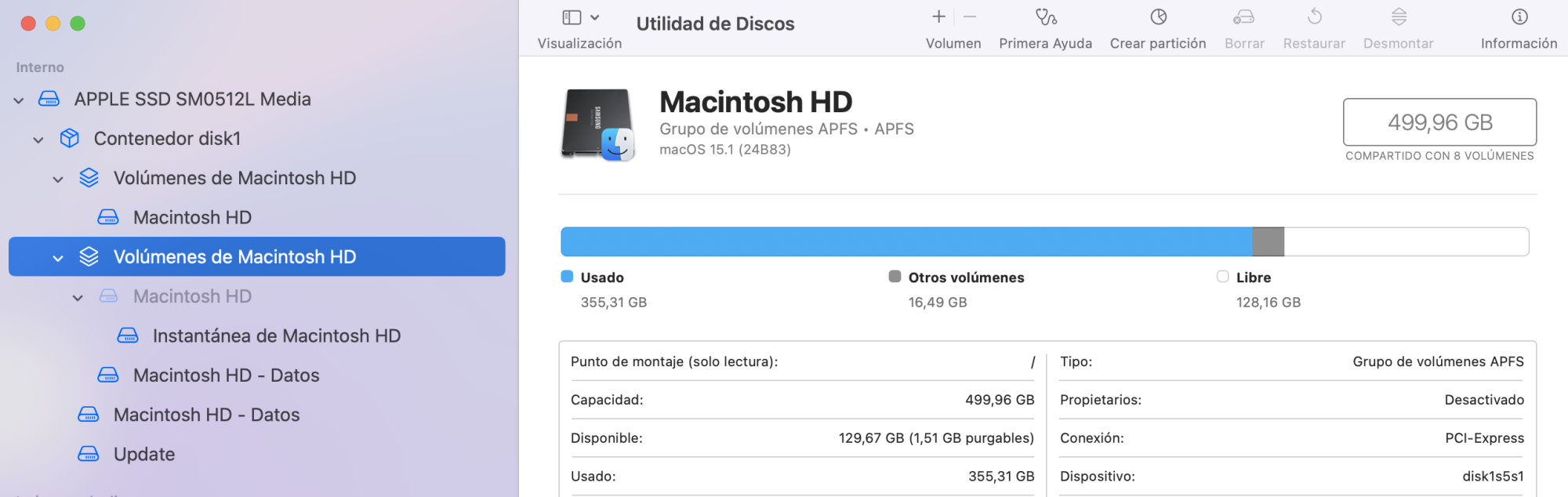Click the Update volume drive icon
The image size is (1568, 497).
[x=89, y=454]
